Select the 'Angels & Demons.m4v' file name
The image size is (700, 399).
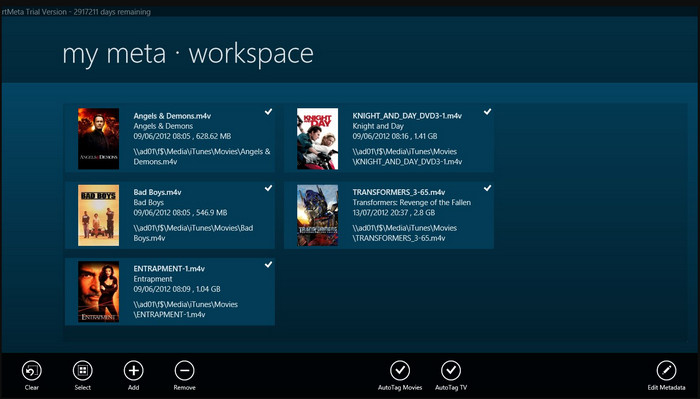(172, 116)
